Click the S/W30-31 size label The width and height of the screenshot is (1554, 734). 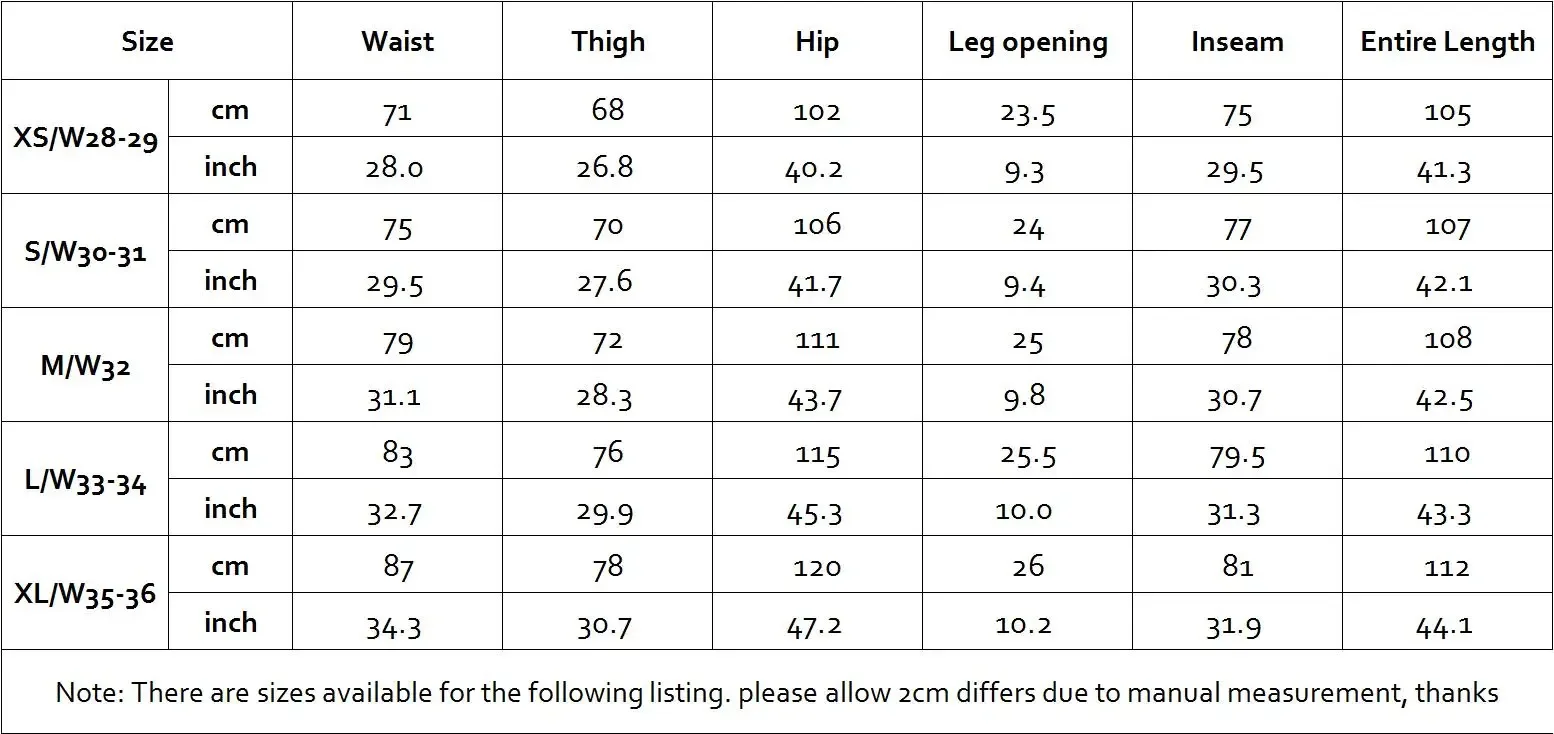coord(85,252)
